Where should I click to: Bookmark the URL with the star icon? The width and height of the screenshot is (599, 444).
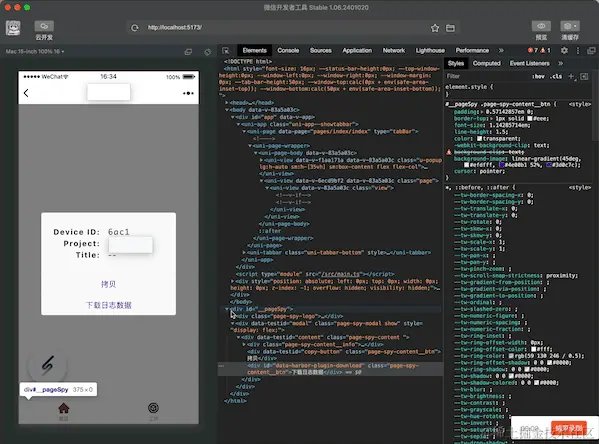coord(435,28)
